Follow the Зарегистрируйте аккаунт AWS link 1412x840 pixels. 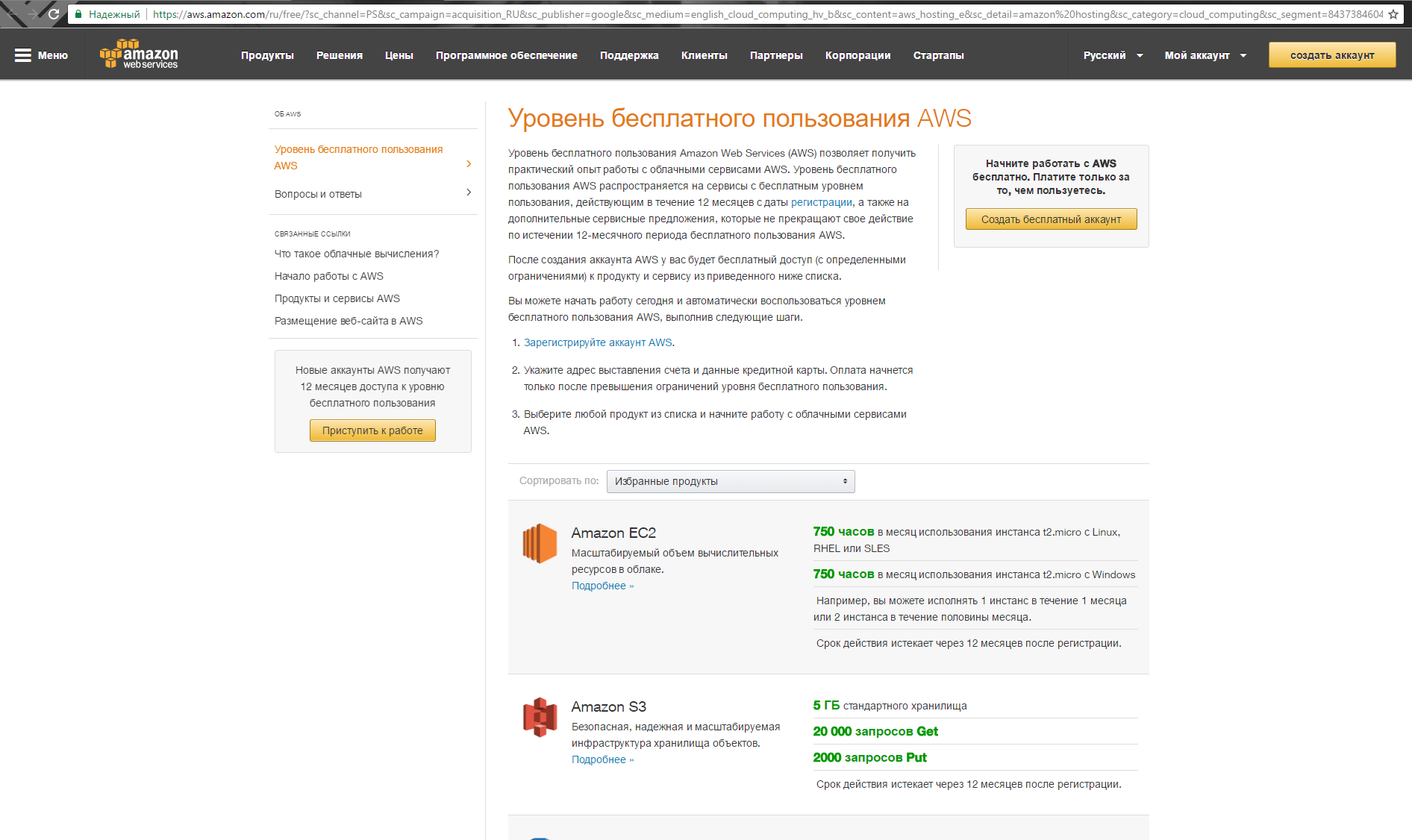598,342
